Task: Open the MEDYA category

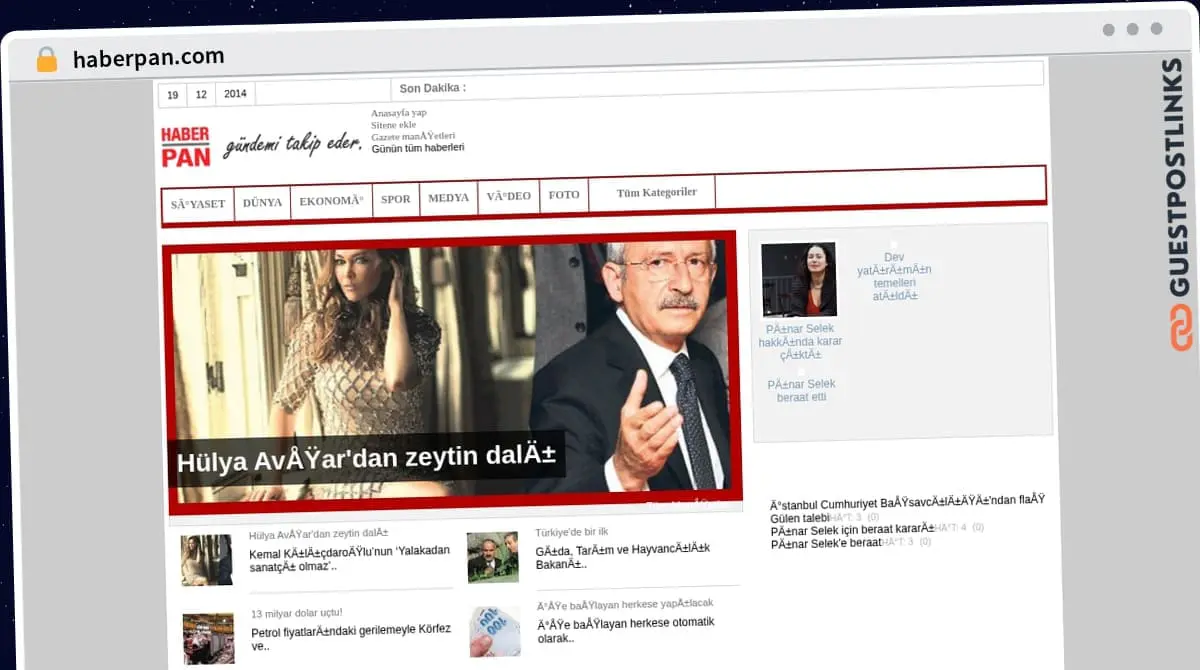Action: point(448,198)
